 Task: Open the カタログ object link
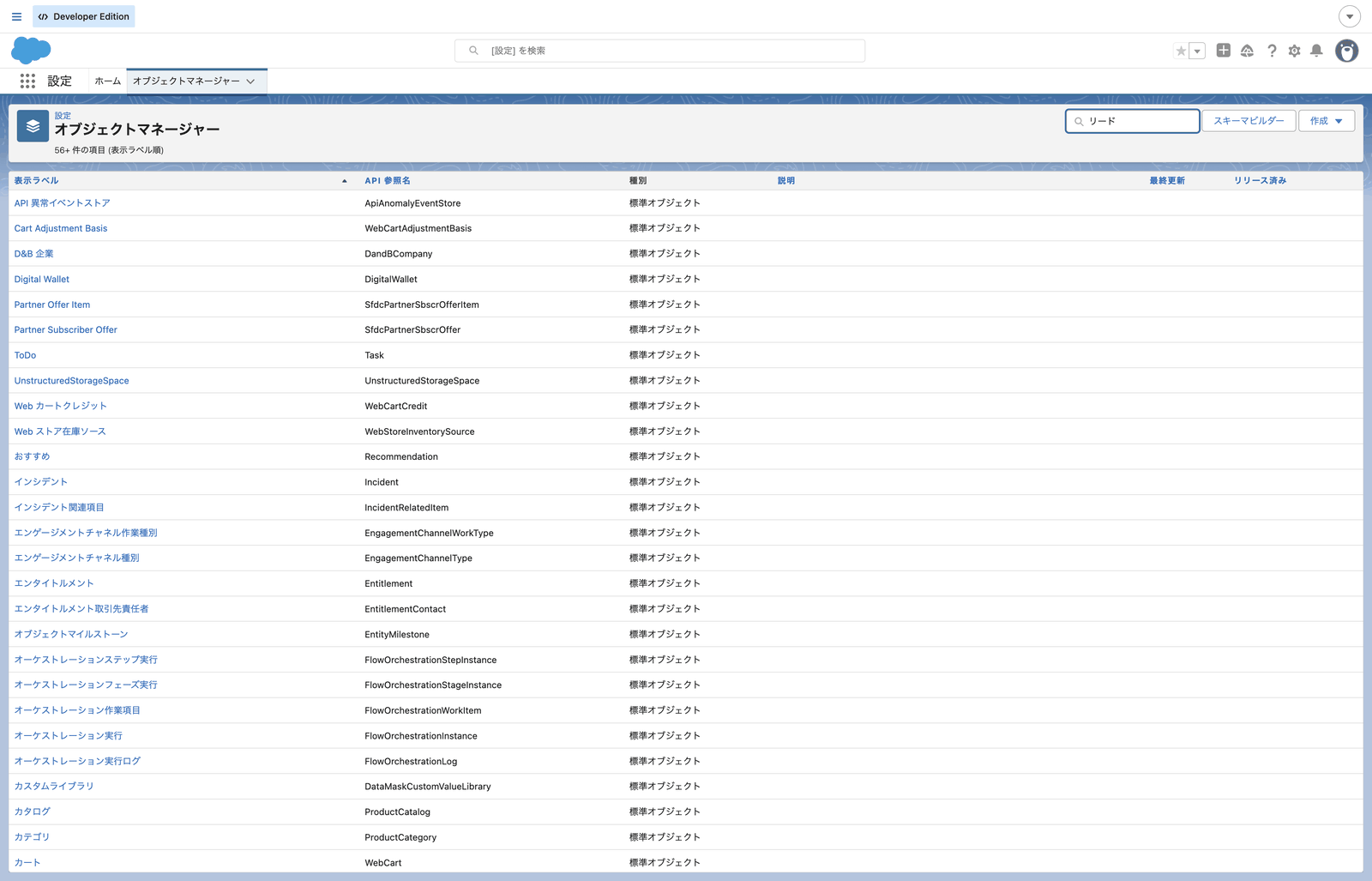32,812
